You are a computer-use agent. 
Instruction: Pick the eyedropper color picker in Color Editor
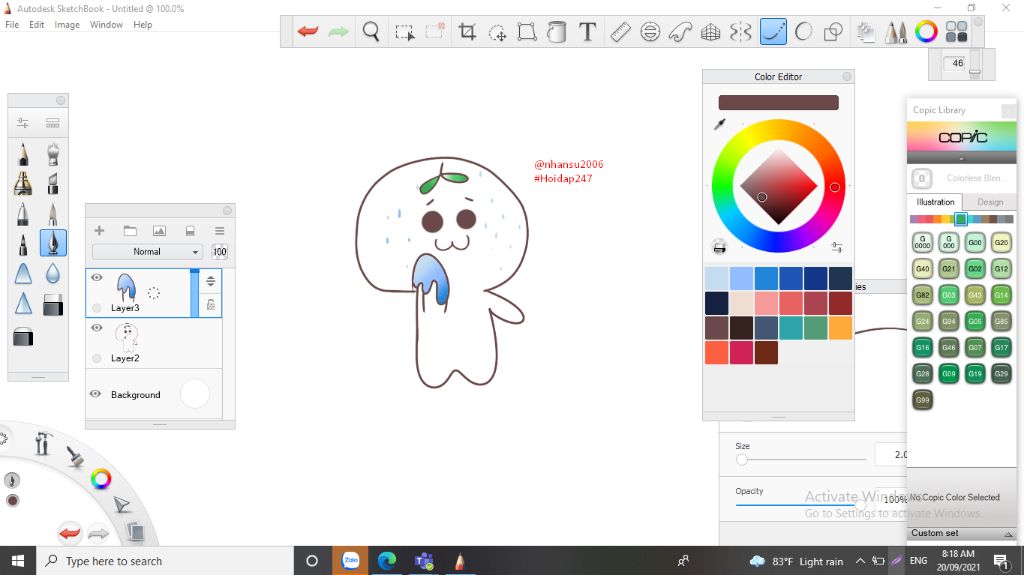point(720,123)
